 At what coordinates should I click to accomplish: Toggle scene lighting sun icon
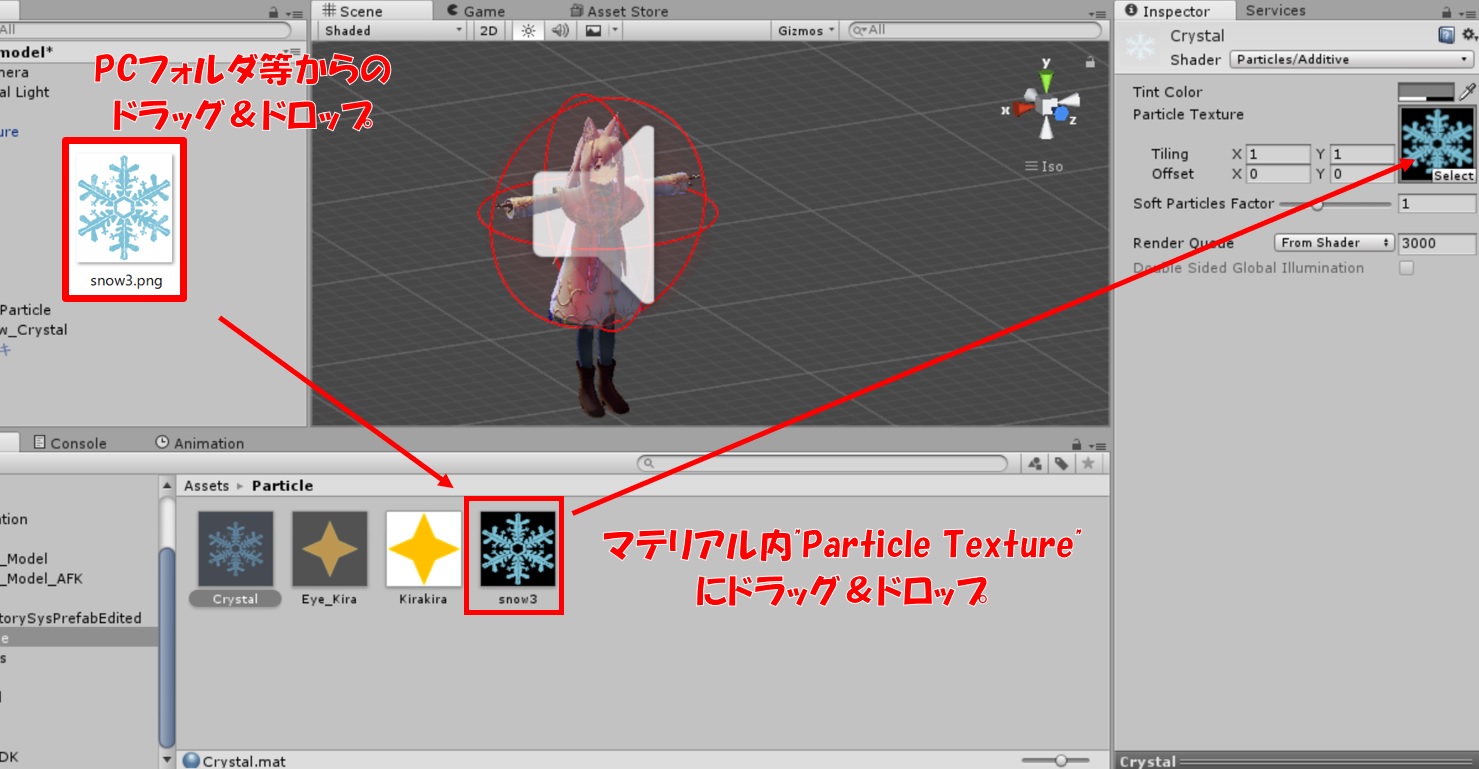(x=528, y=30)
